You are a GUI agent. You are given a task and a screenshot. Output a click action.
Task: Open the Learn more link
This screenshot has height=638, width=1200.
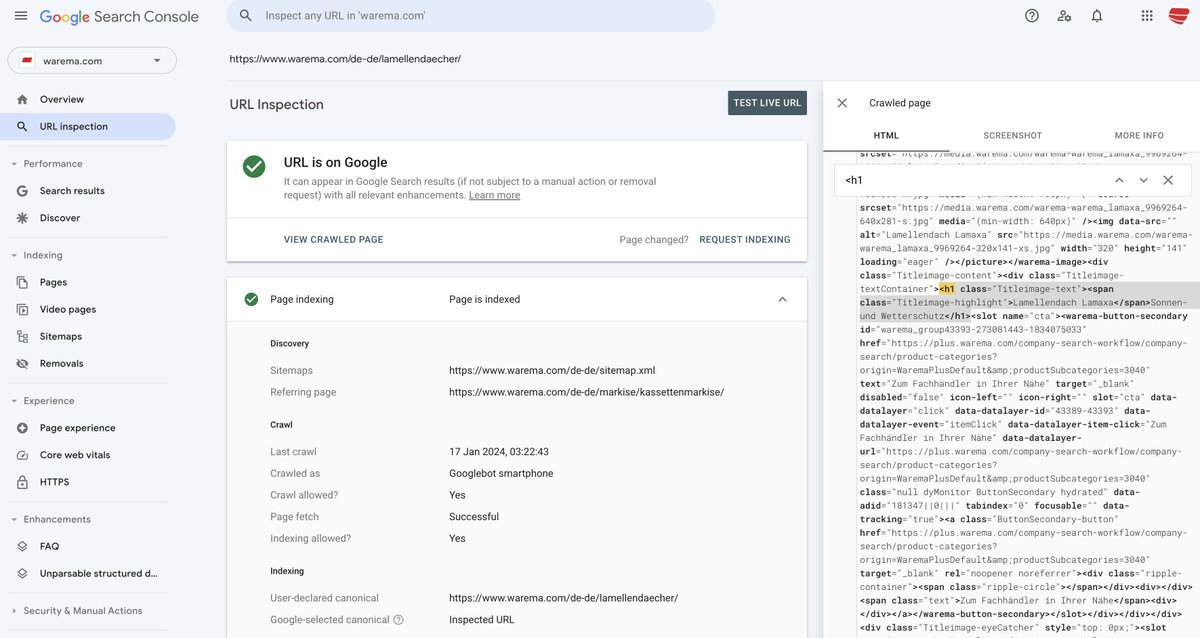click(494, 195)
